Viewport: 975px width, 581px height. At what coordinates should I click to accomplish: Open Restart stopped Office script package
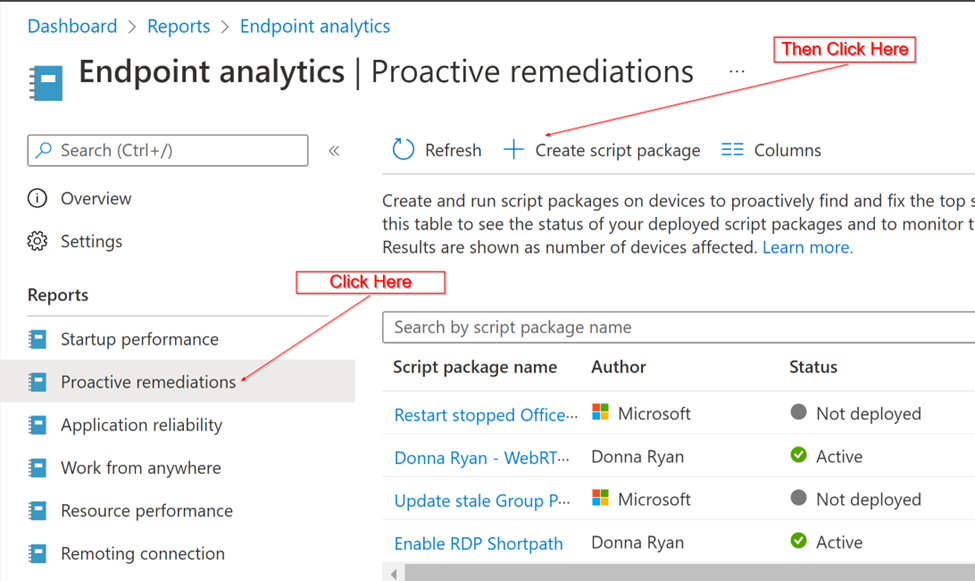pos(486,415)
